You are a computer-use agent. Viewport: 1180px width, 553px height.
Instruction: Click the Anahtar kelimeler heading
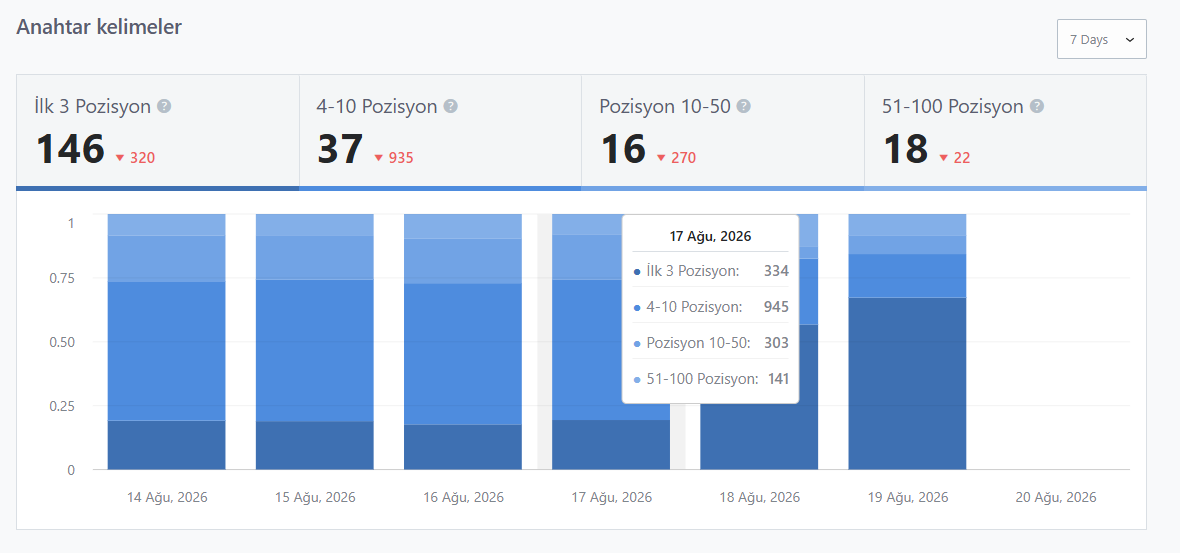click(99, 27)
